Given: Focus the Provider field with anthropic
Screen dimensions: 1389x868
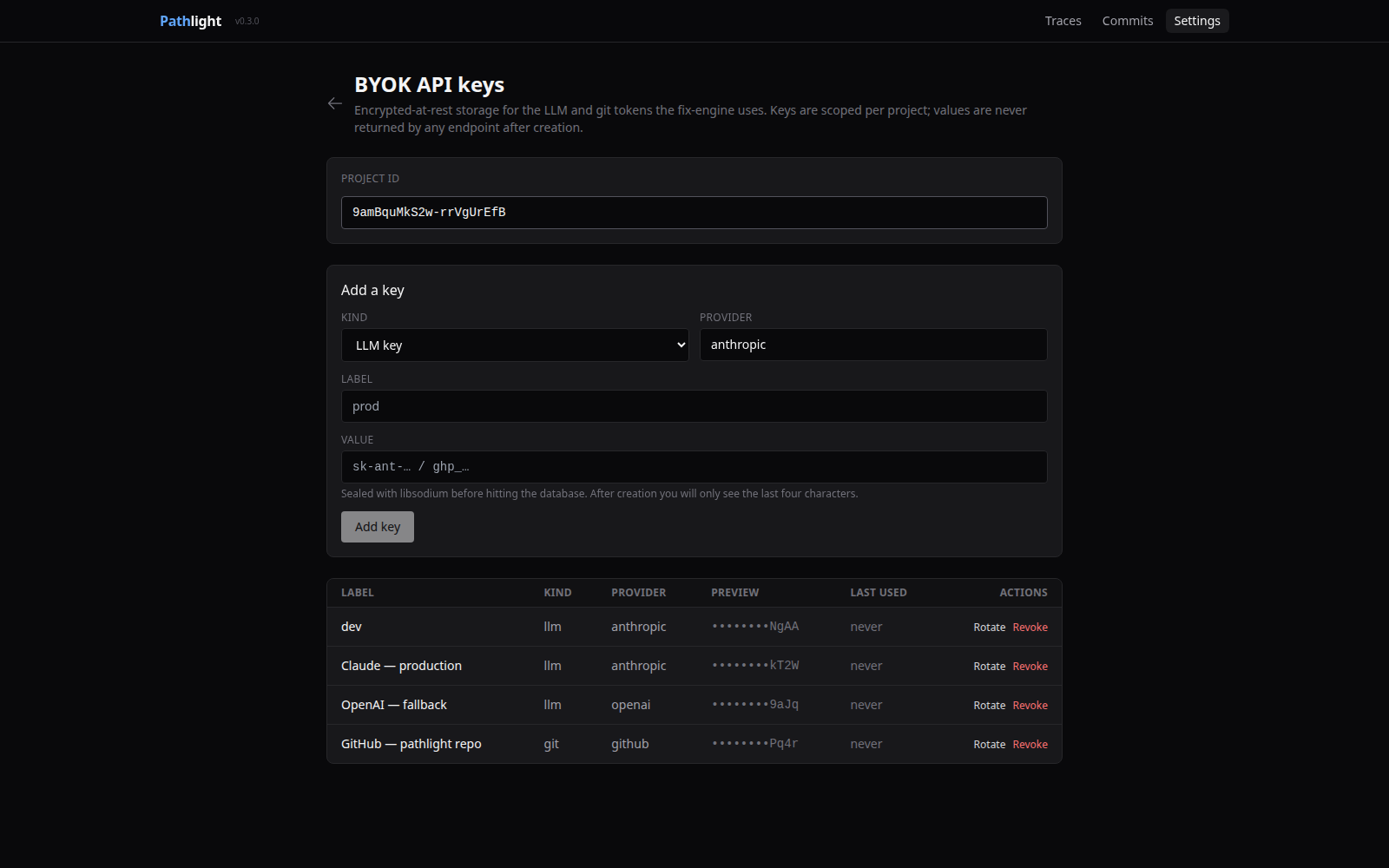Looking at the screenshot, I should coord(873,345).
